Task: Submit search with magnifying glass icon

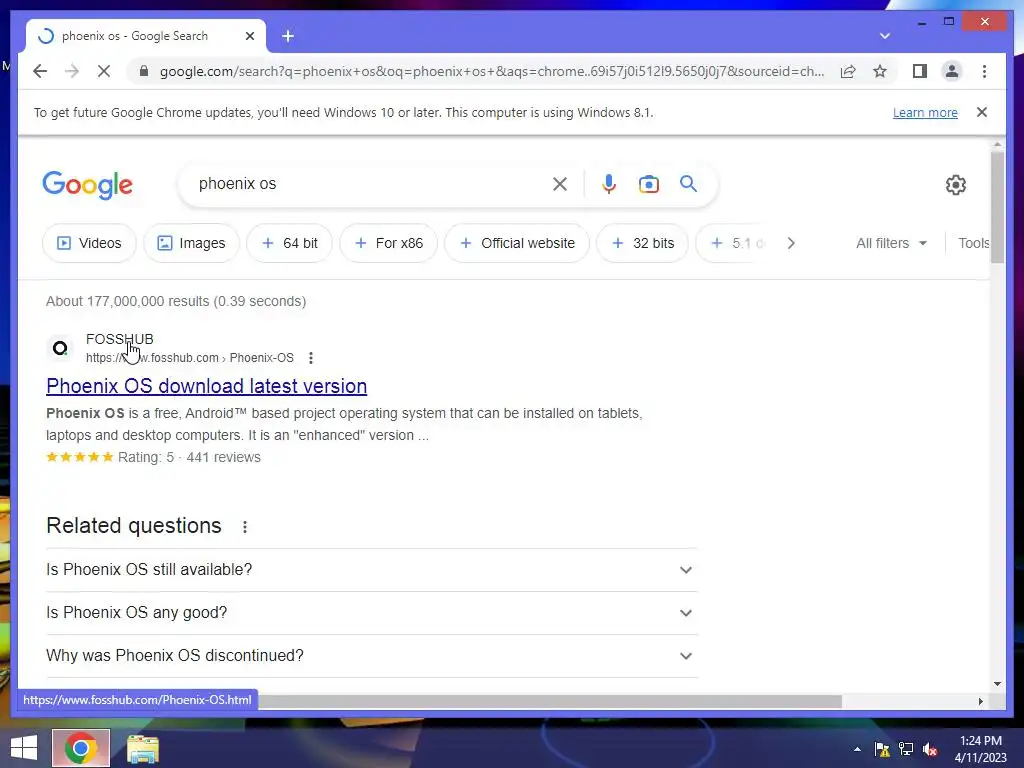Action: (x=688, y=184)
